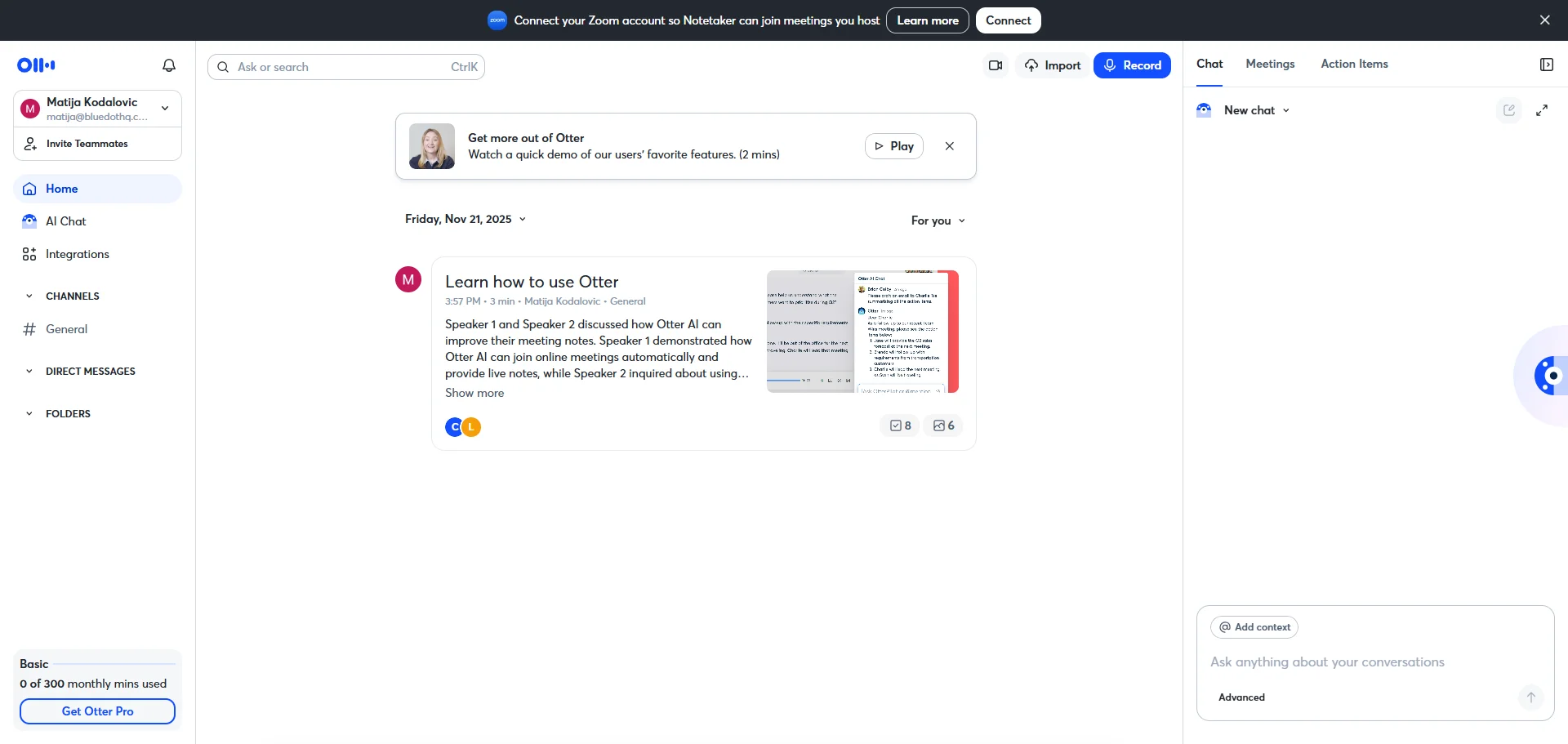Click the monthly minutes usage bar
Screen dimensions: 1568x744
point(114,664)
